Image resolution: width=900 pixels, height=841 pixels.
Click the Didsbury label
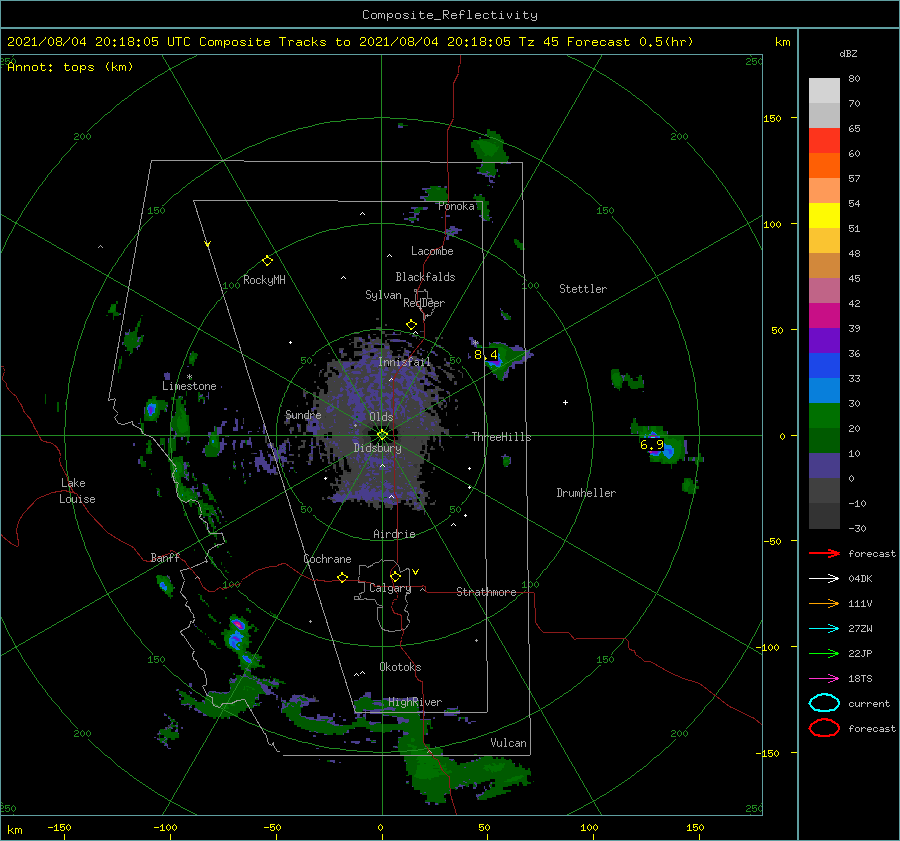coord(377,448)
